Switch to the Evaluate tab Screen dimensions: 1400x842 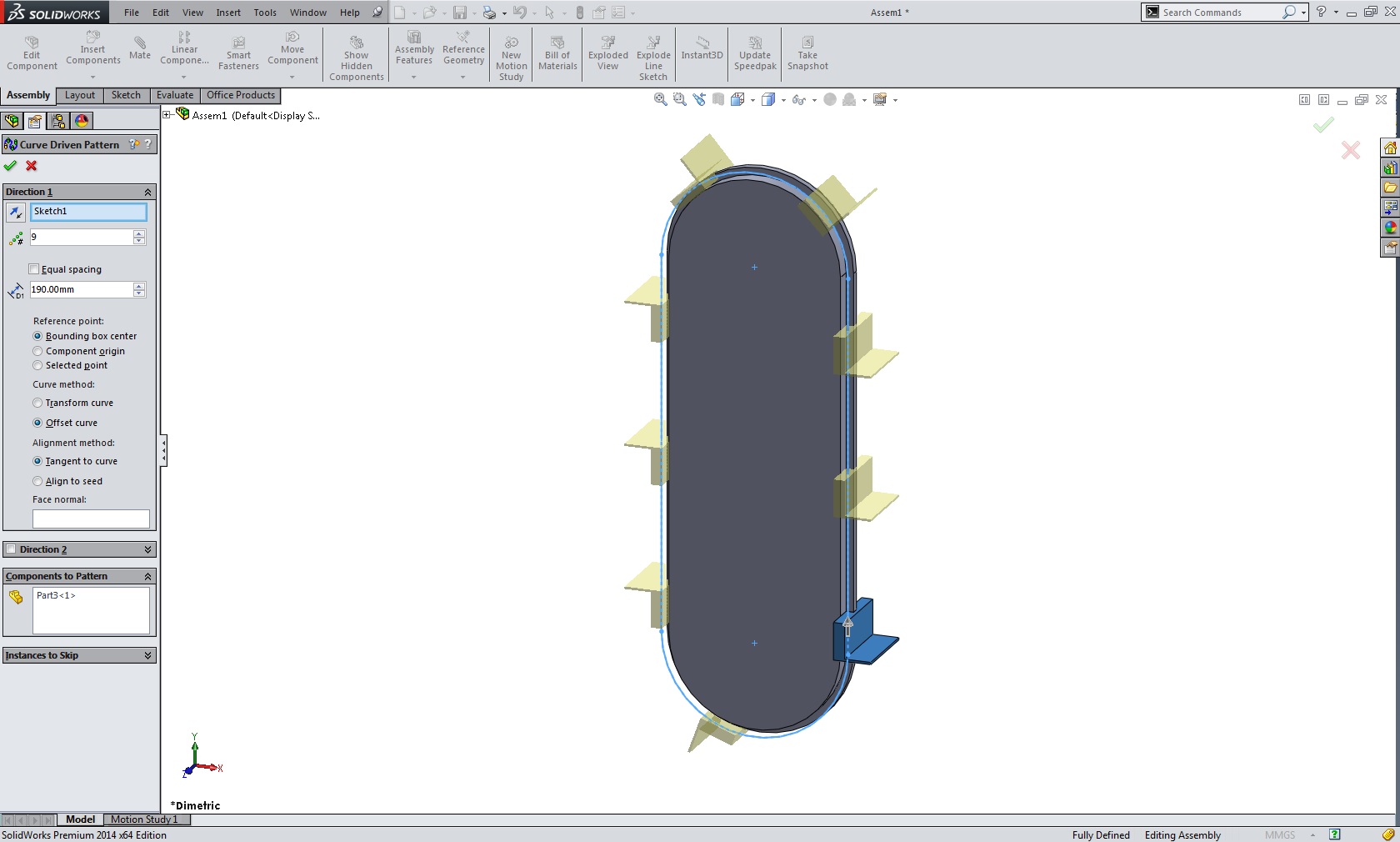coord(175,96)
